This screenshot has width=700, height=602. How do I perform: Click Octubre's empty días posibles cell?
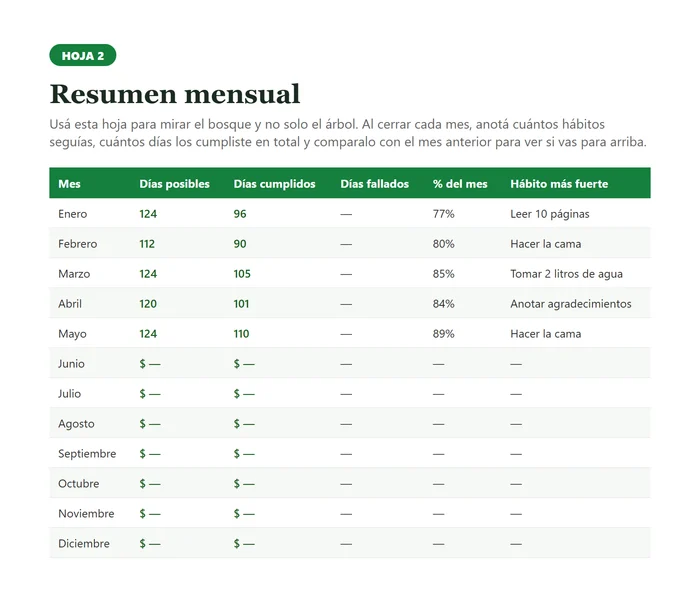pos(150,483)
